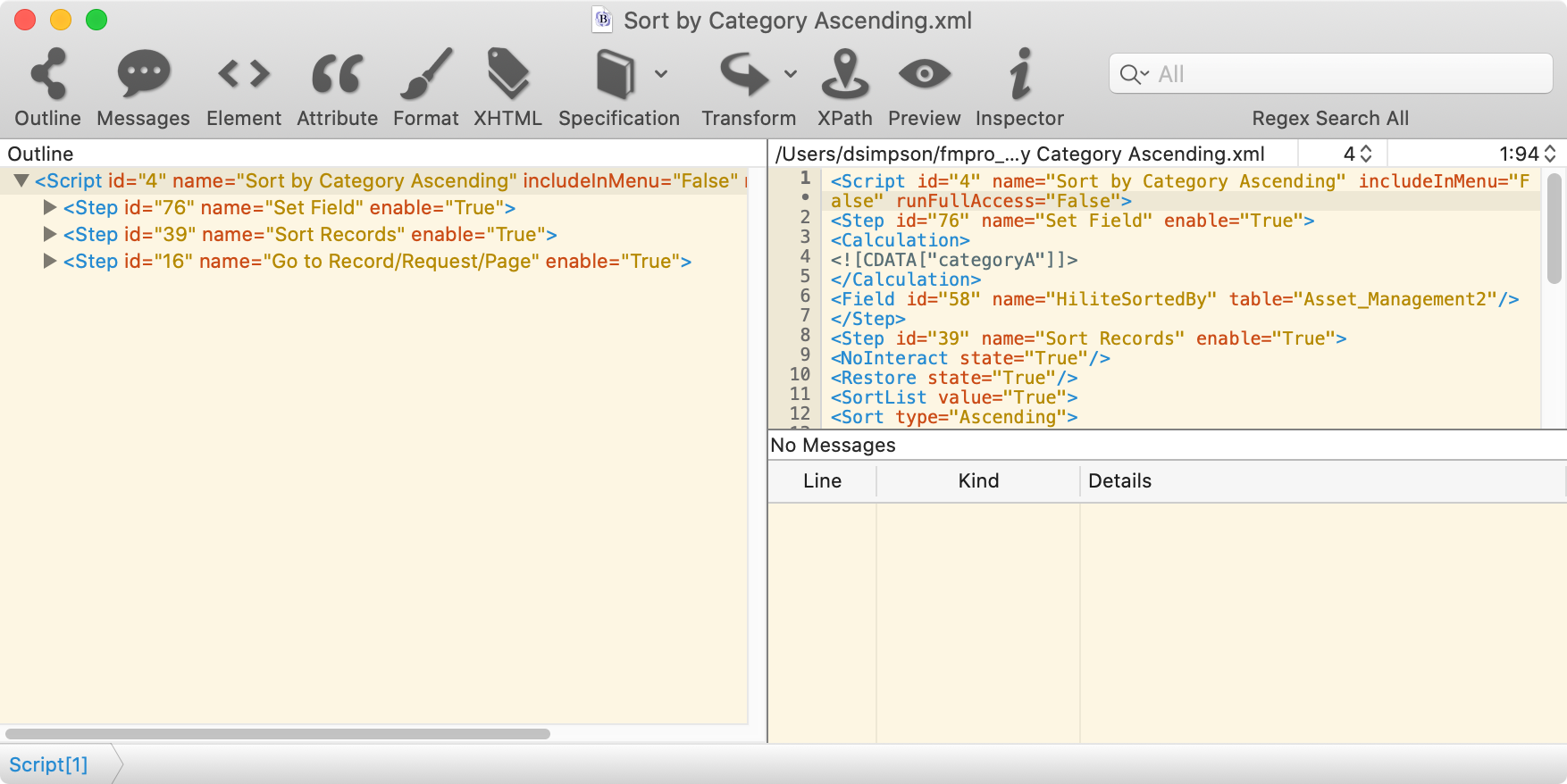The height and width of the screenshot is (784, 1567).
Task: Click the Outline share-style toolbar icon
Action: pyautogui.click(x=47, y=74)
